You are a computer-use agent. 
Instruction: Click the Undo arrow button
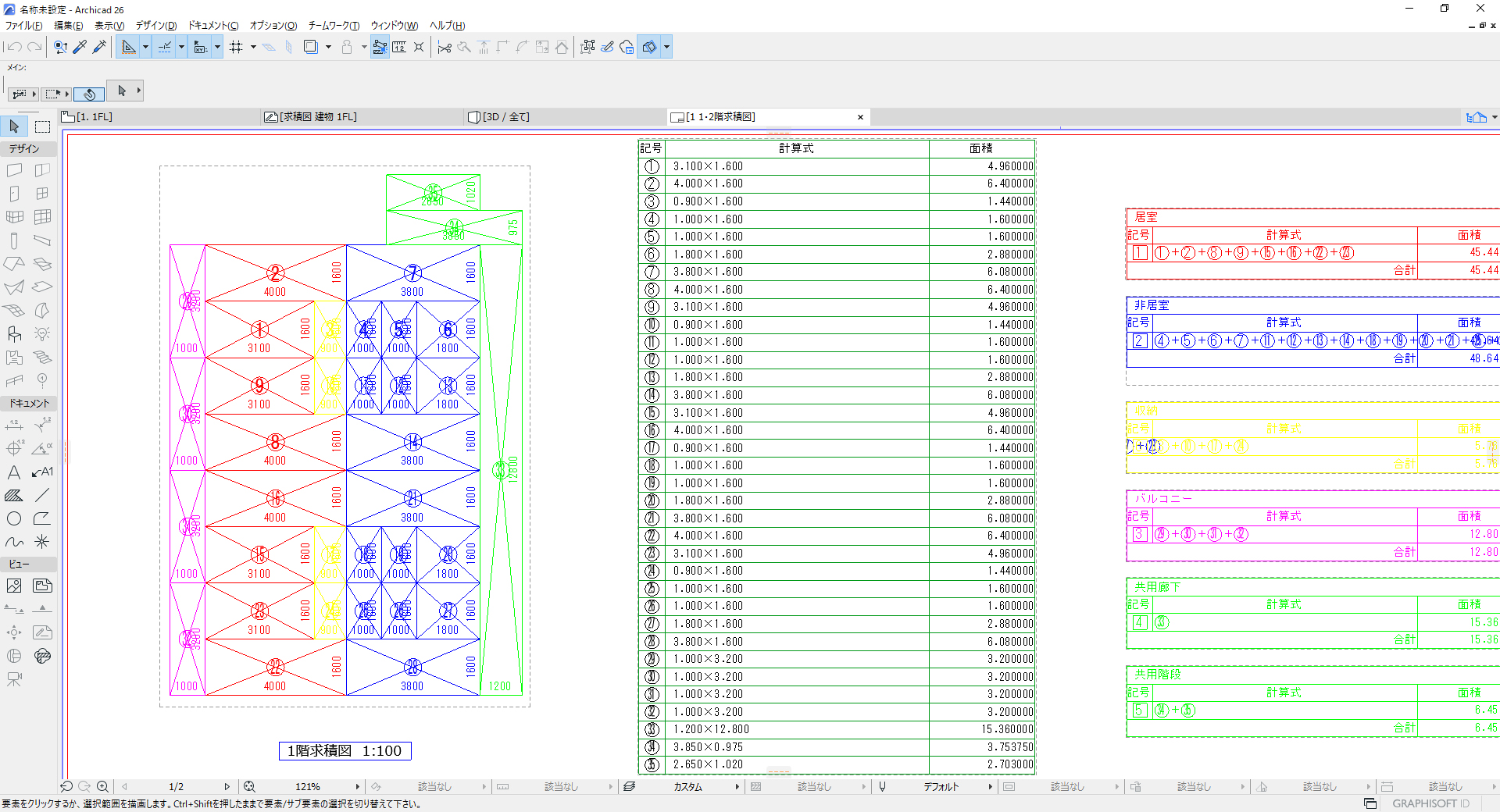(14, 47)
